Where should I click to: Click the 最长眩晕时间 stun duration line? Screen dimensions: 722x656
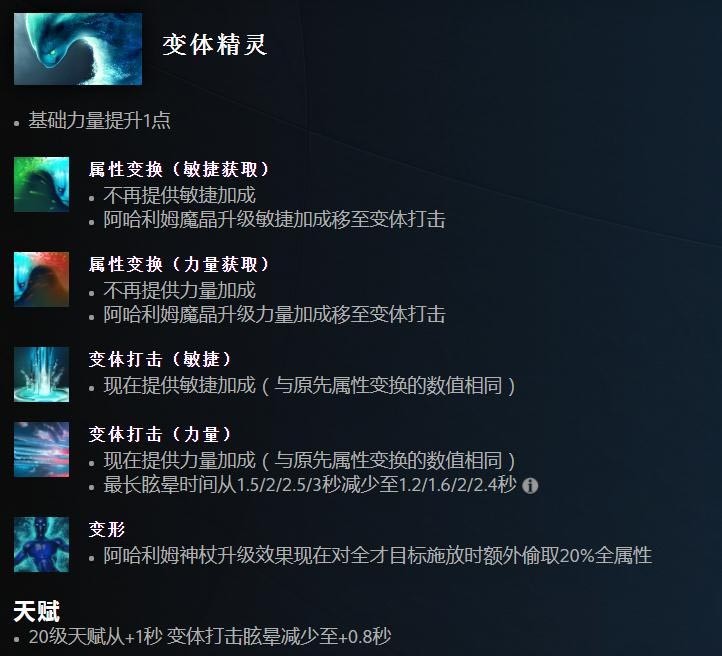pos(310,485)
